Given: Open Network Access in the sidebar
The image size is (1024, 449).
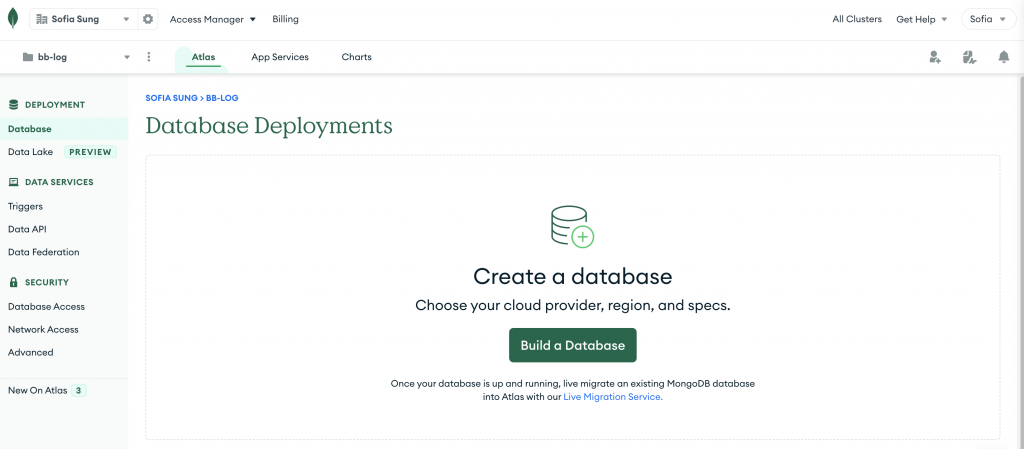Looking at the screenshot, I should click(x=43, y=330).
